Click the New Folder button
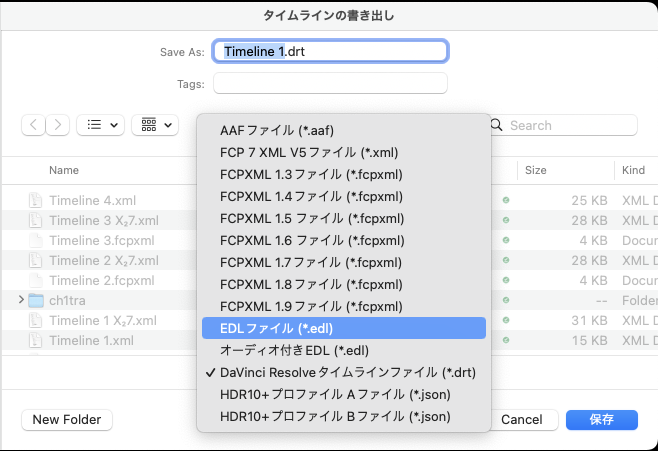The image size is (658, 451). pyautogui.click(x=67, y=420)
